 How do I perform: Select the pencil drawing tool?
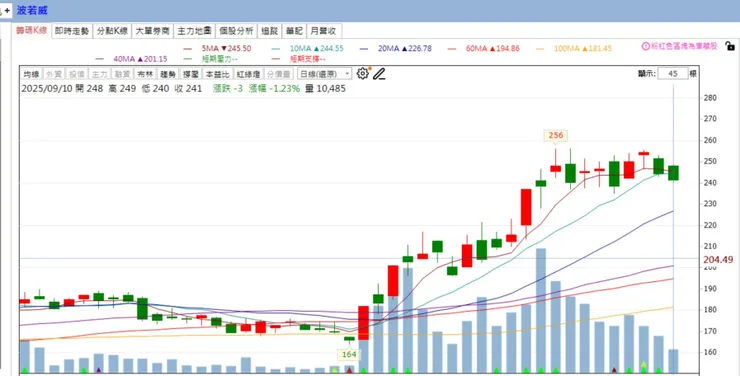tap(379, 74)
